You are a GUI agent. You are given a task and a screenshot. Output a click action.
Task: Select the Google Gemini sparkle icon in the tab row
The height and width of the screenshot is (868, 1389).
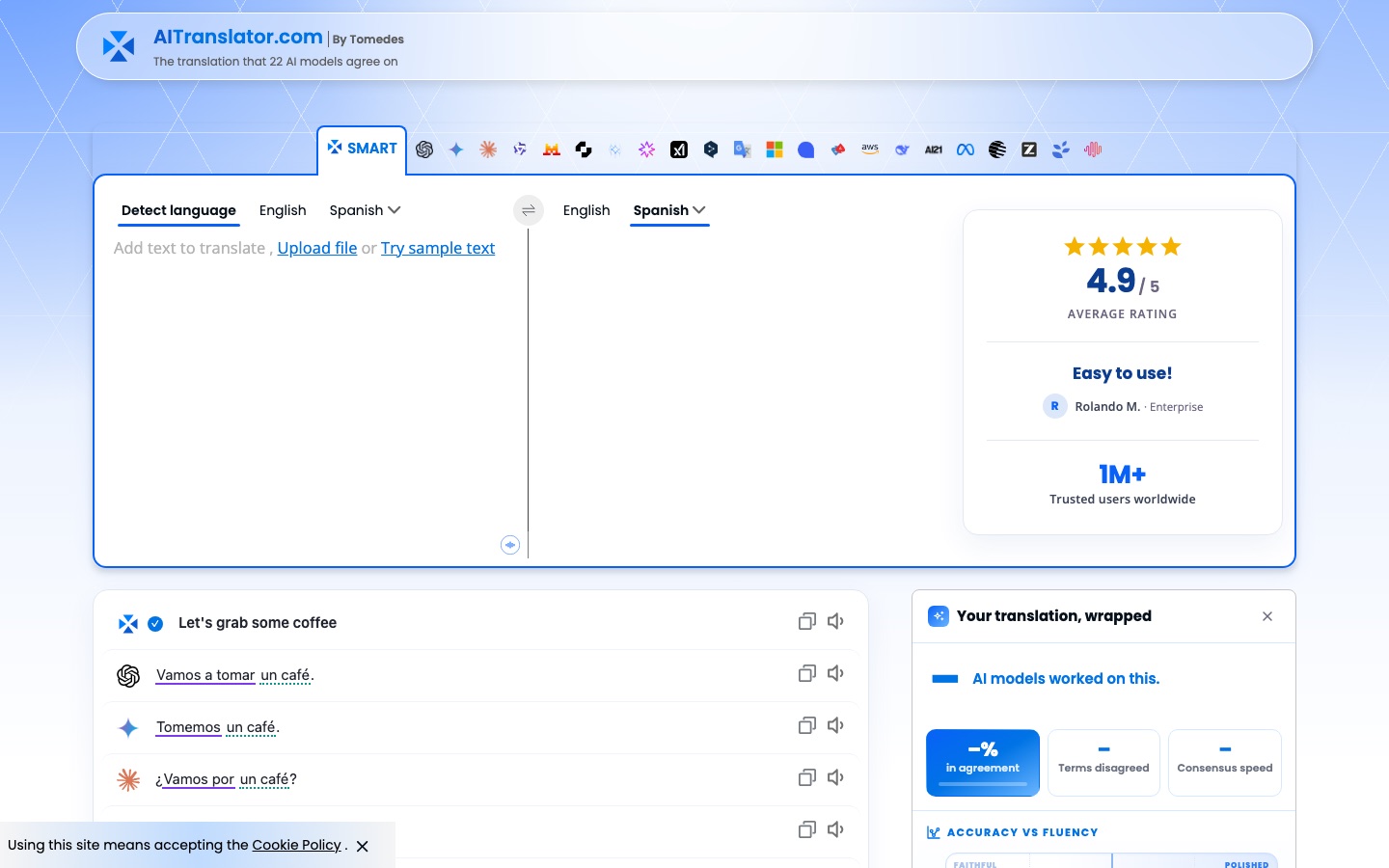pyautogui.click(x=456, y=149)
